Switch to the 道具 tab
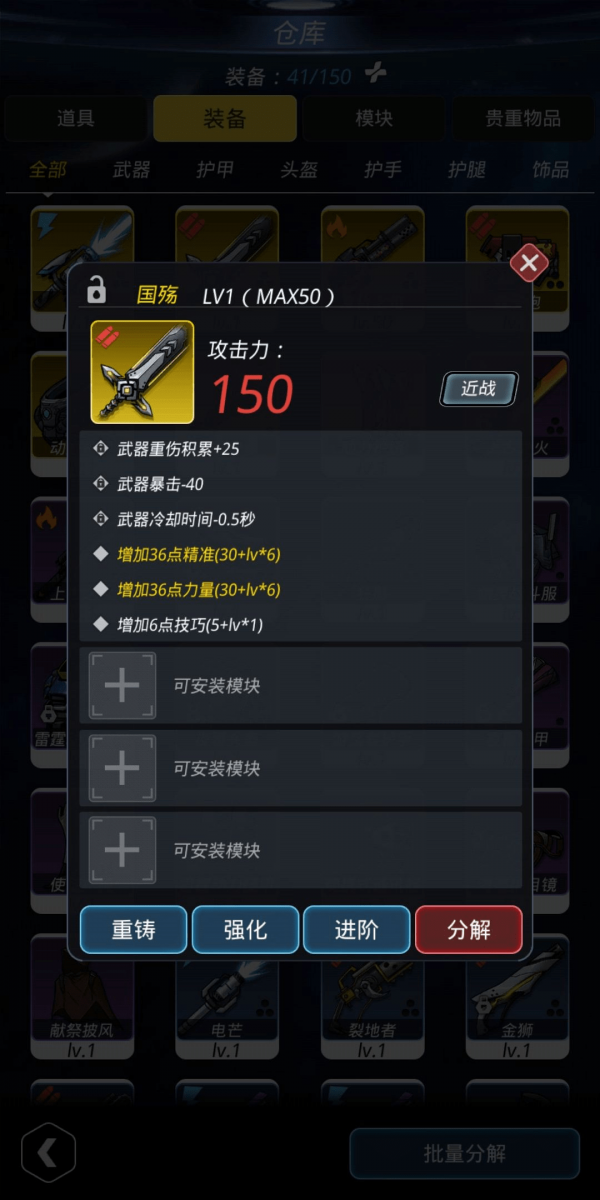600x1200 pixels. [x=75, y=118]
